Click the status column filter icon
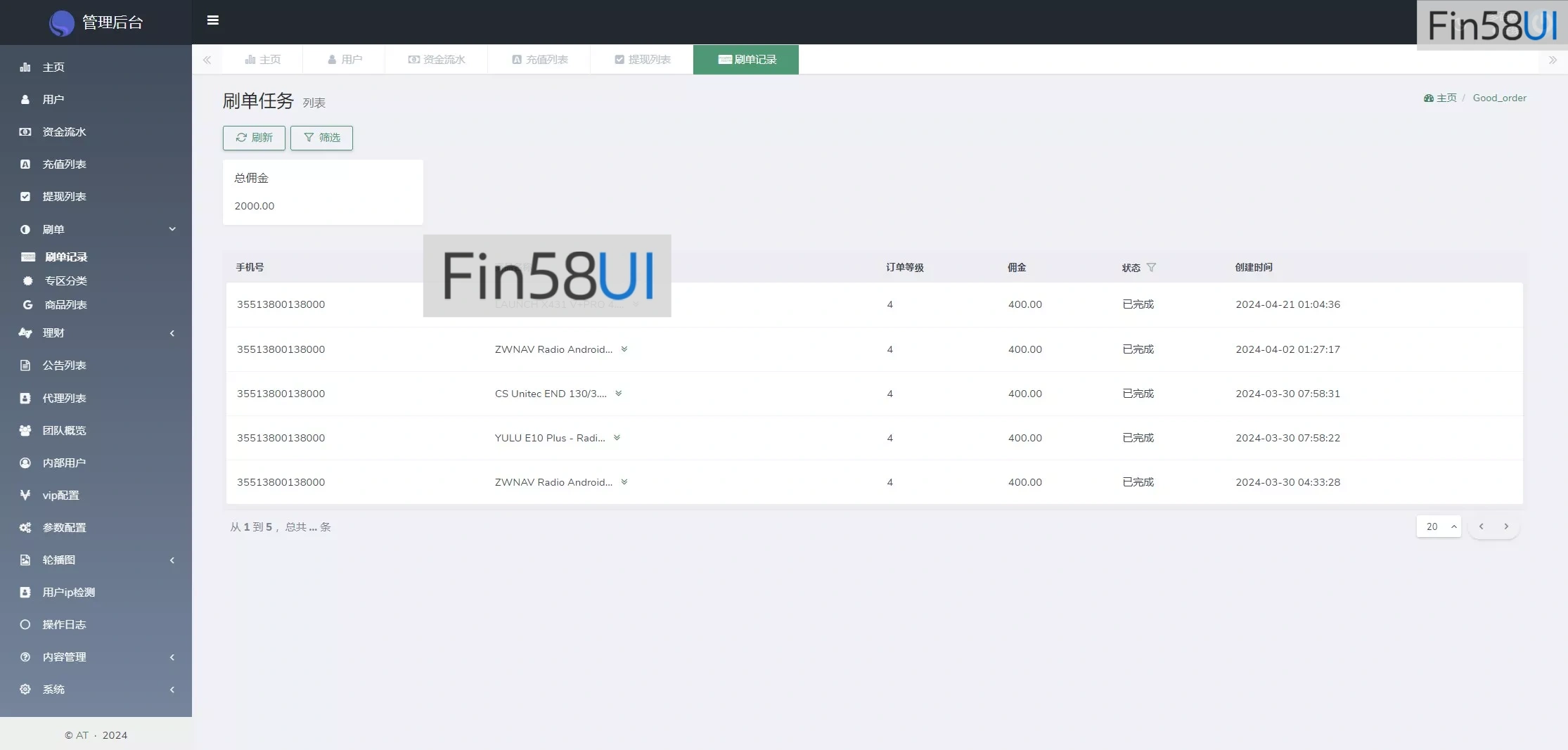 1151,267
